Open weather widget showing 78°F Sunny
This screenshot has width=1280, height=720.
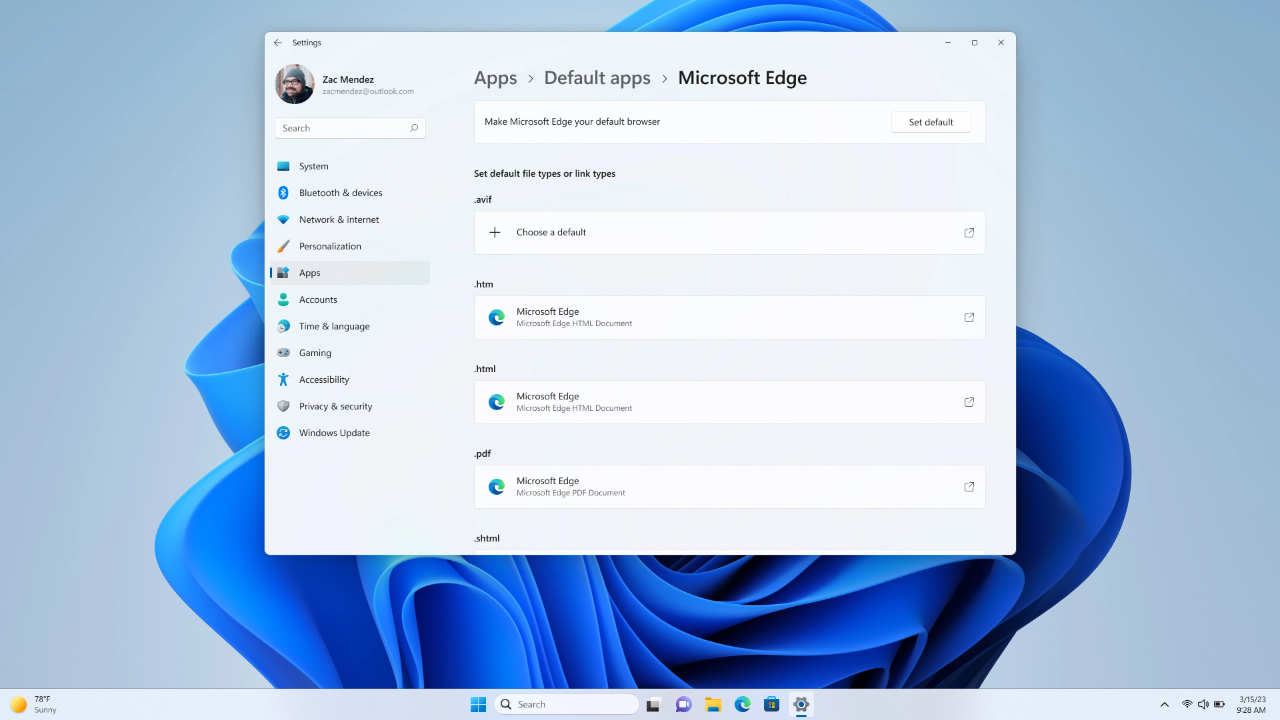33,704
